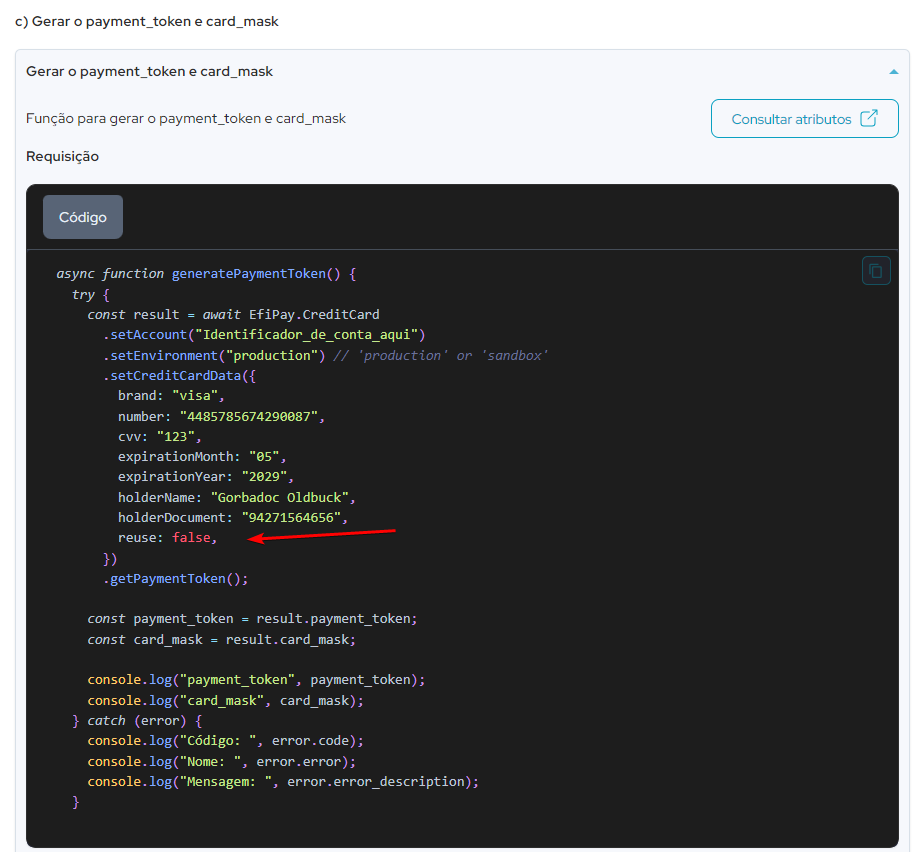The width and height of the screenshot is (918, 852).
Task: Click the description 'Função para gerar o payment_token e card_mask'
Action: click(x=186, y=119)
